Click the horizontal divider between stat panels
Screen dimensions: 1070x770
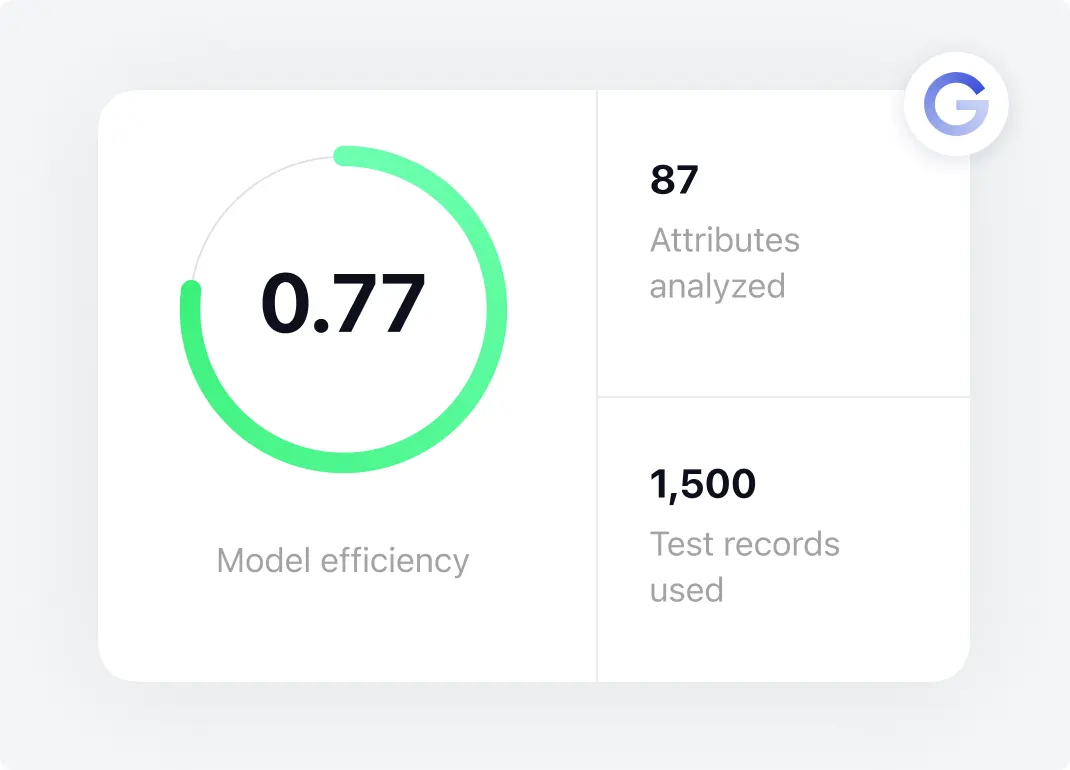784,397
